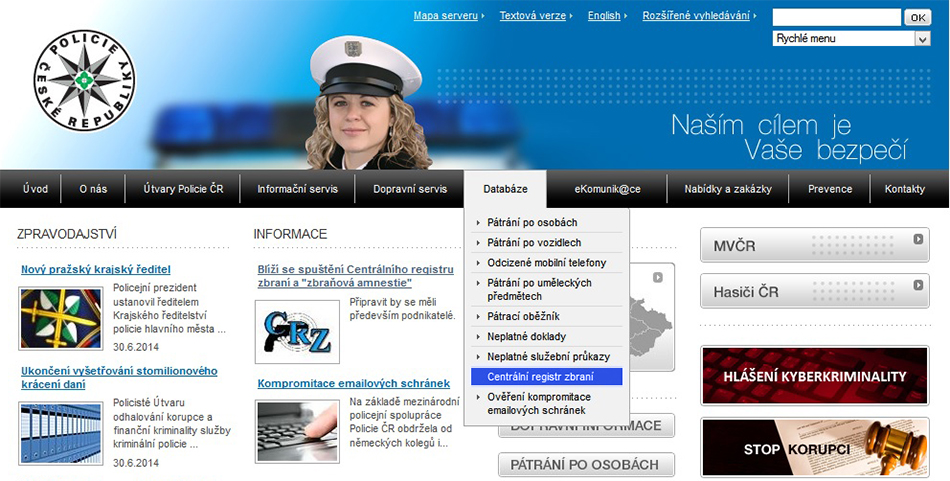Switch to Textová verze
Viewport: 950px width, 481px height.
pos(533,16)
